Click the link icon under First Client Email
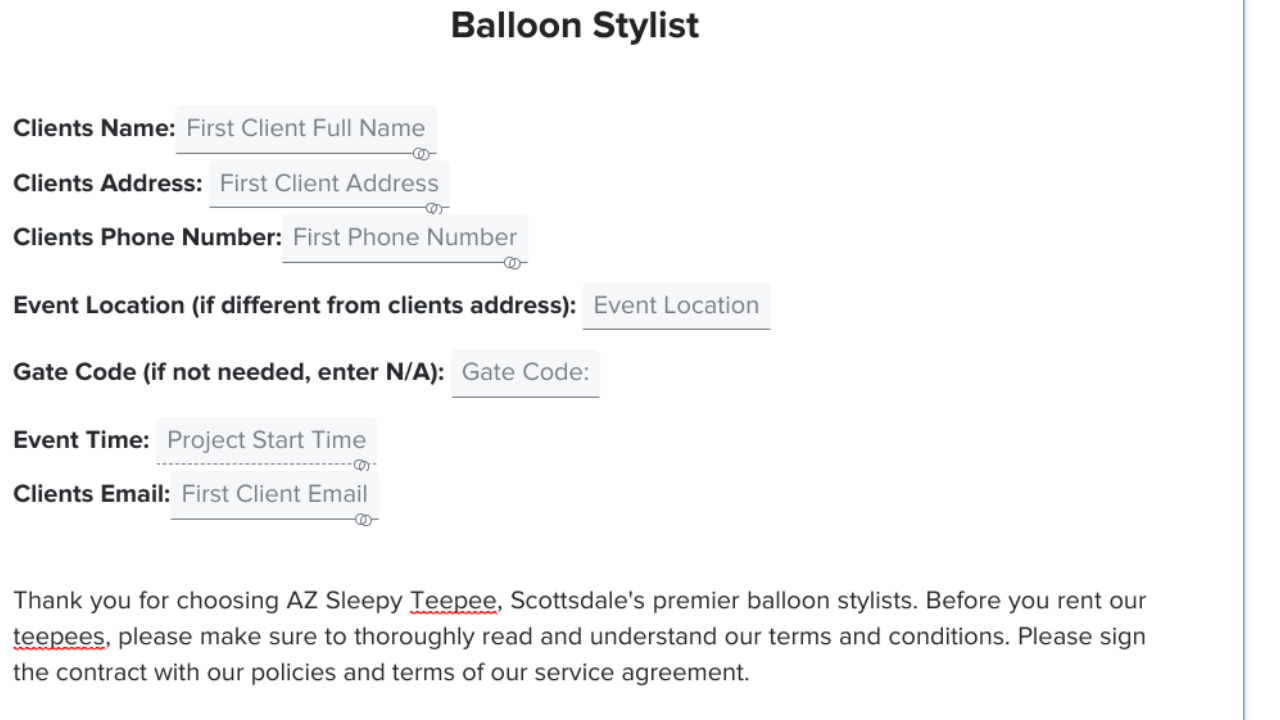This screenshot has width=1280, height=720. pyautogui.click(x=364, y=519)
